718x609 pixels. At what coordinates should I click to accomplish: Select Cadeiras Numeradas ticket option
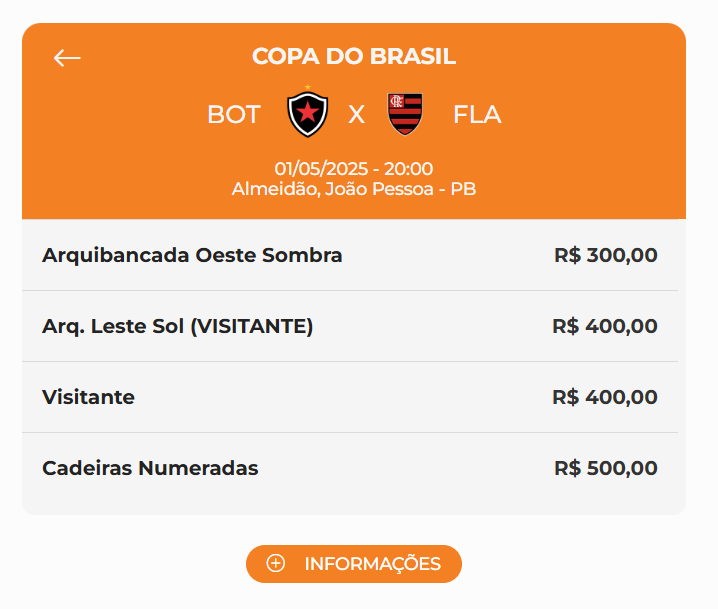coord(150,468)
